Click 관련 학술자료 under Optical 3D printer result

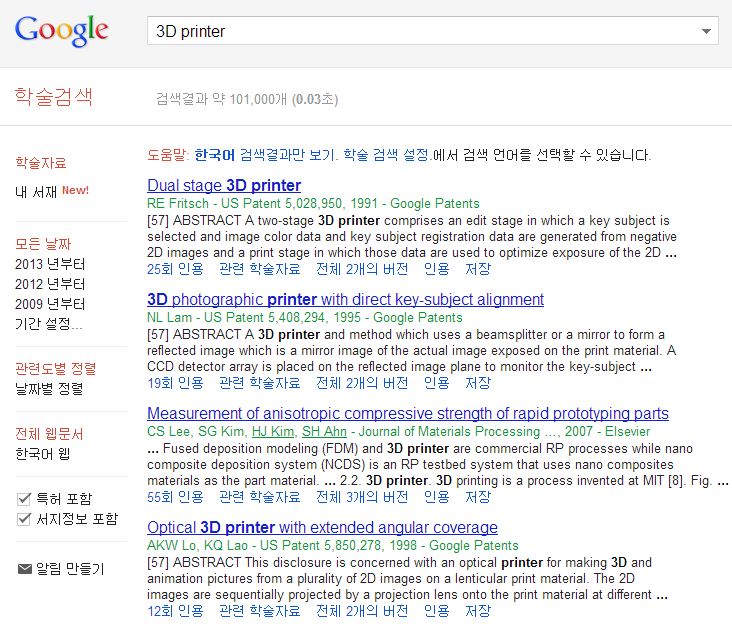click(x=260, y=611)
